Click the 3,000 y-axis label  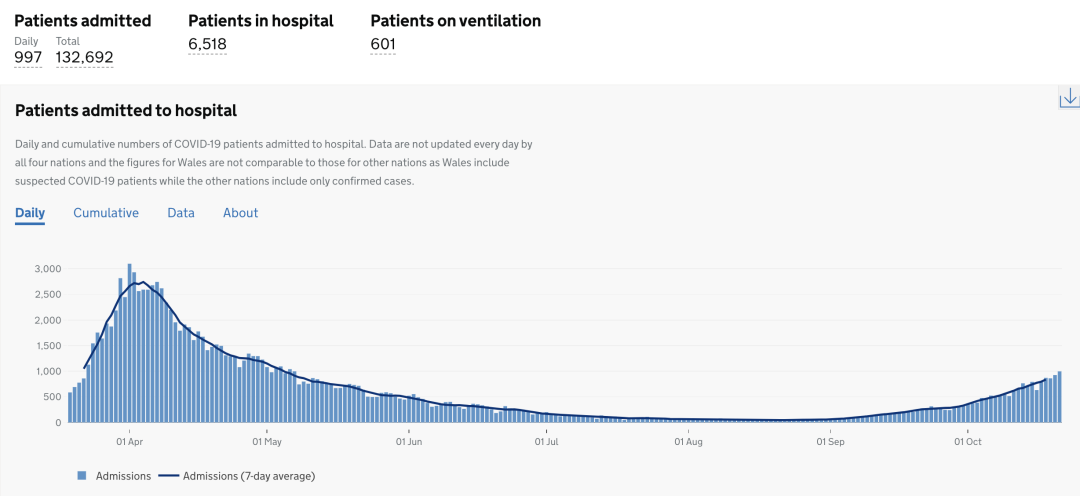point(48,269)
